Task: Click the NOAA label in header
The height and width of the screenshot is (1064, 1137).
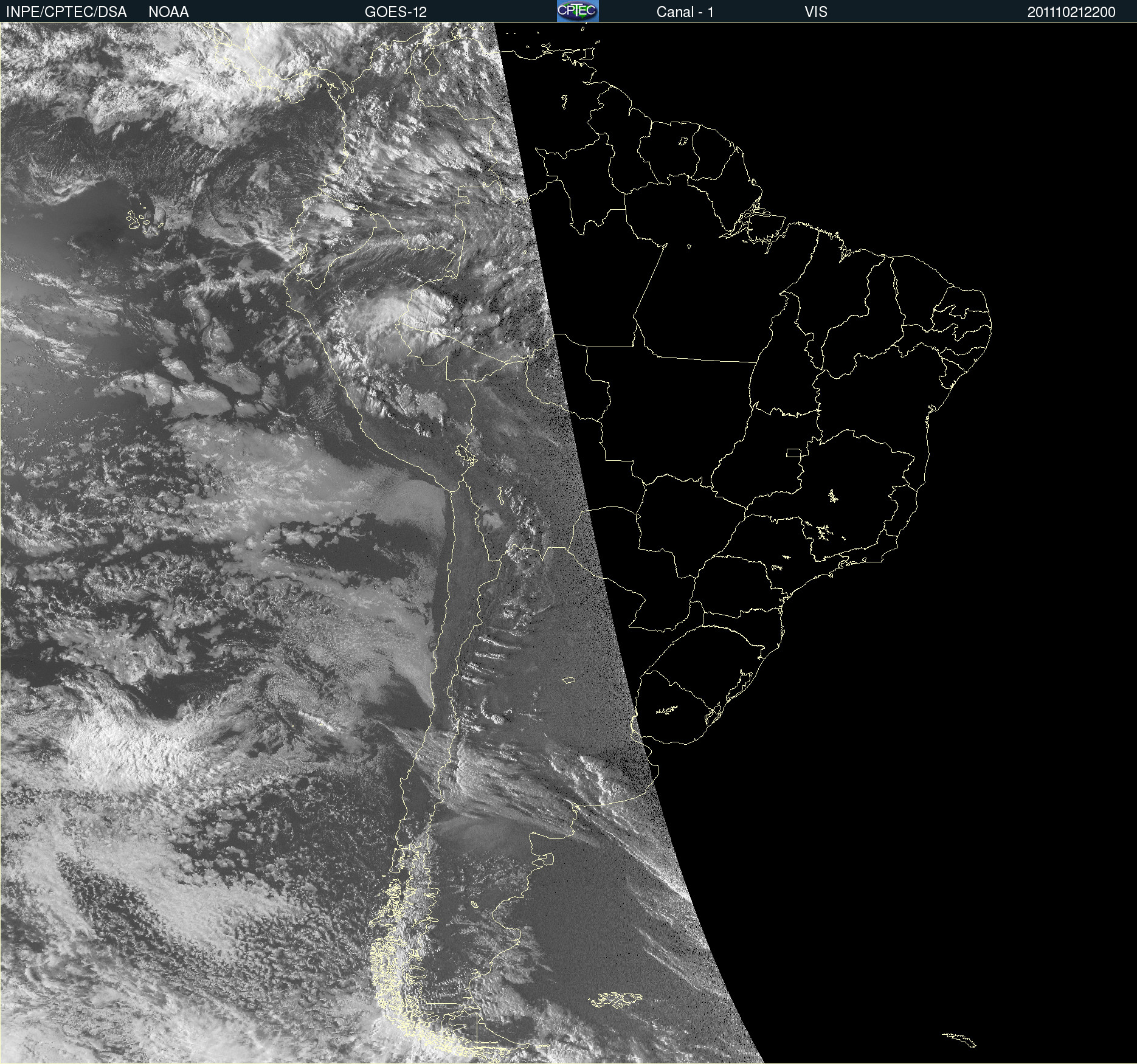Action: (168, 12)
